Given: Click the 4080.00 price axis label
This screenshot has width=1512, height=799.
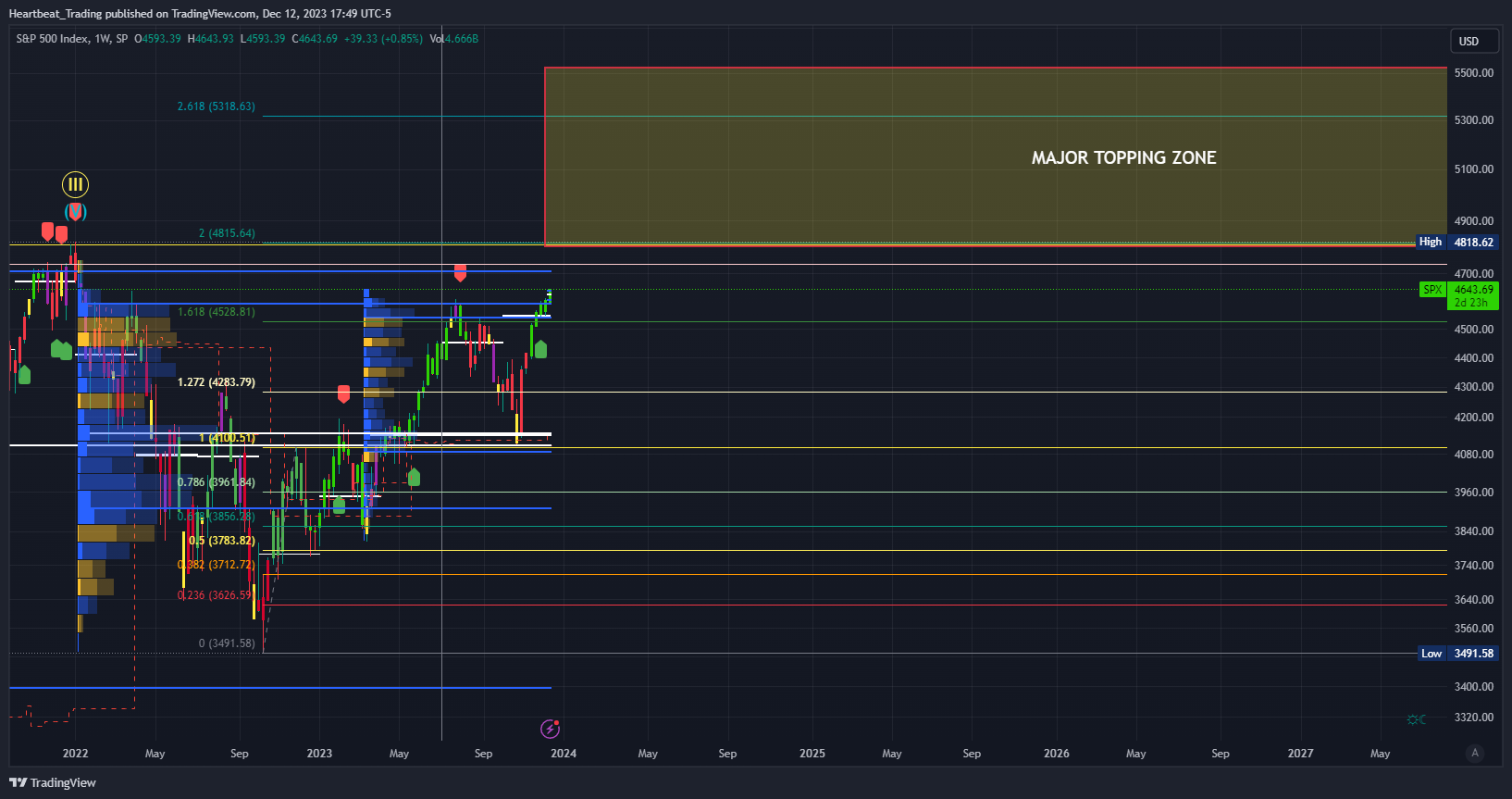Looking at the screenshot, I should point(1474,455).
